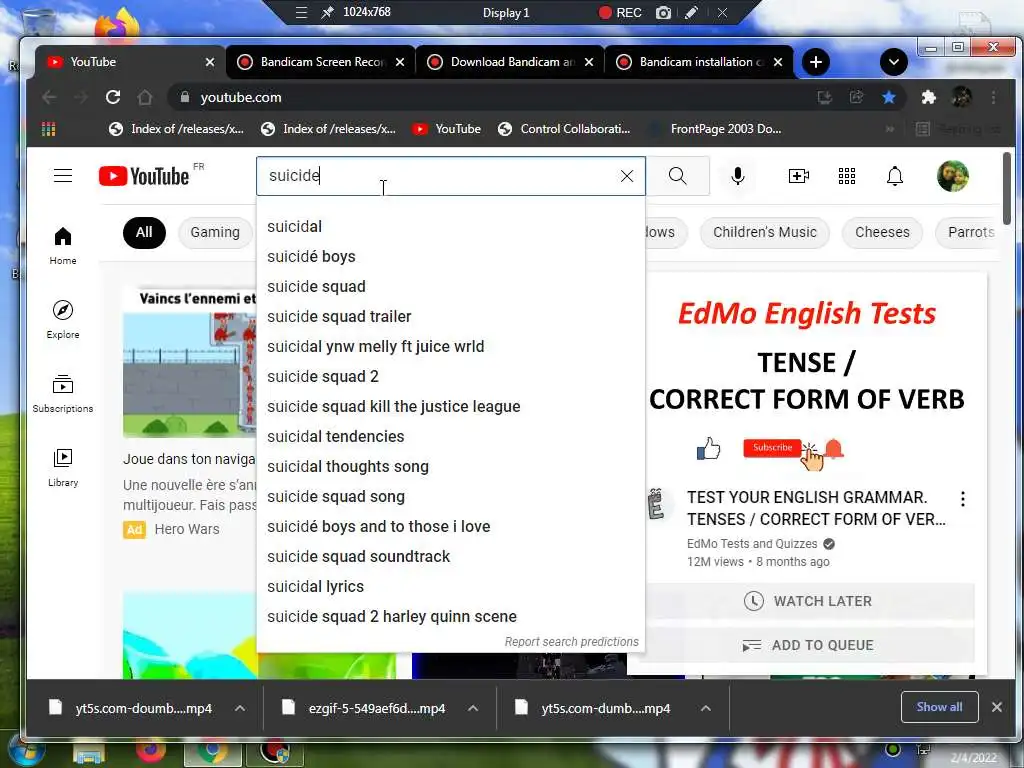Switch to the Bandicam installation tab
Screen dimensions: 1024x768
coord(697,62)
